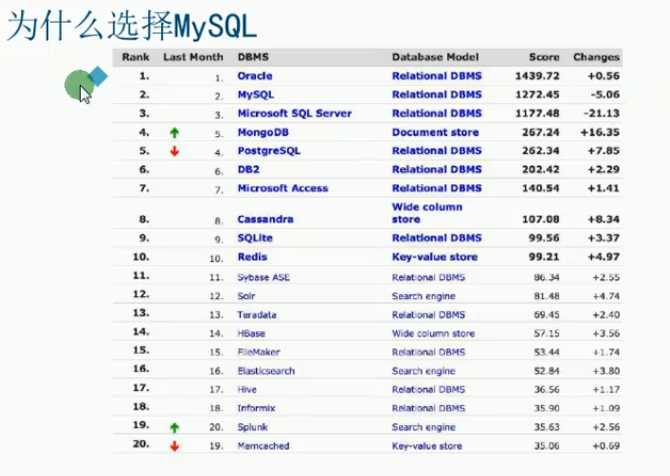
Task: Open the Hive link
Action: click(247, 390)
